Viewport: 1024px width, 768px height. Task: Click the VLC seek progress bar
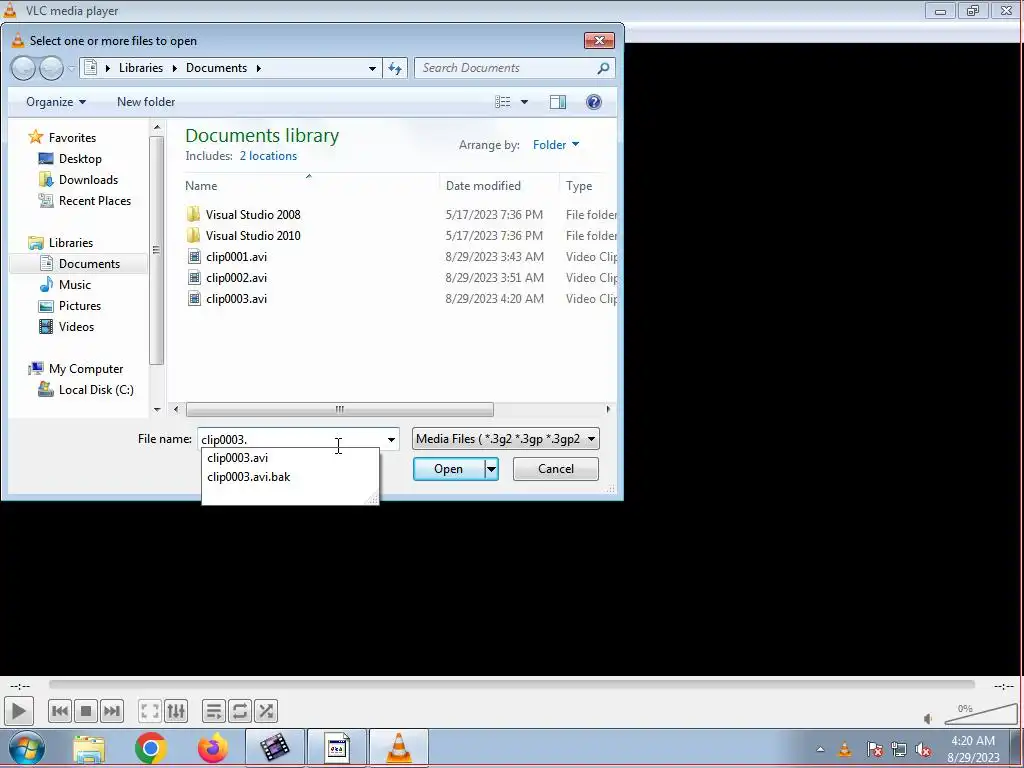pos(511,684)
